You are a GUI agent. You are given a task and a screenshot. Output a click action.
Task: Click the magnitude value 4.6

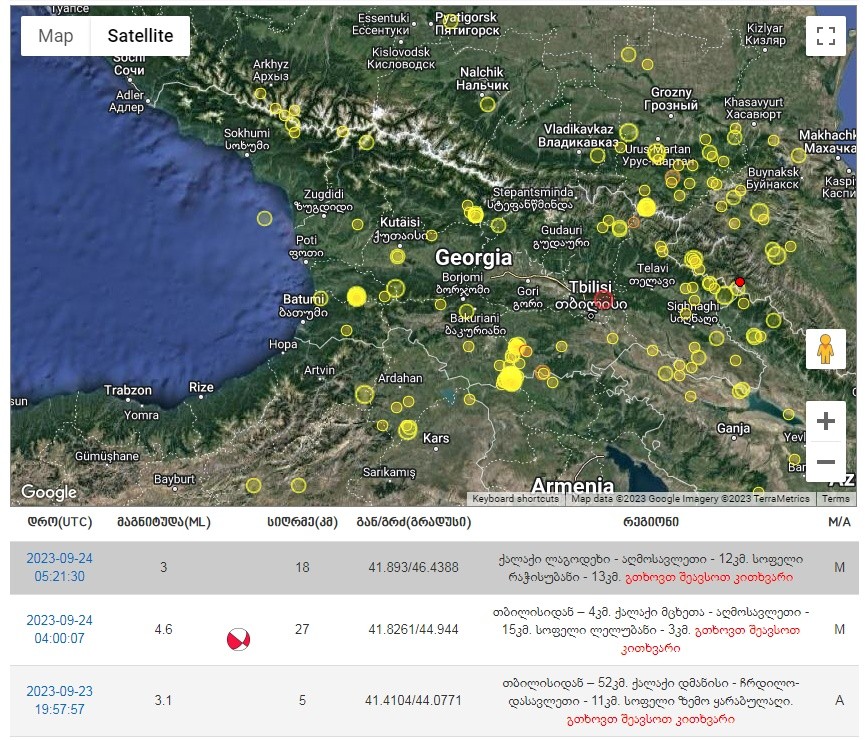[x=163, y=629]
